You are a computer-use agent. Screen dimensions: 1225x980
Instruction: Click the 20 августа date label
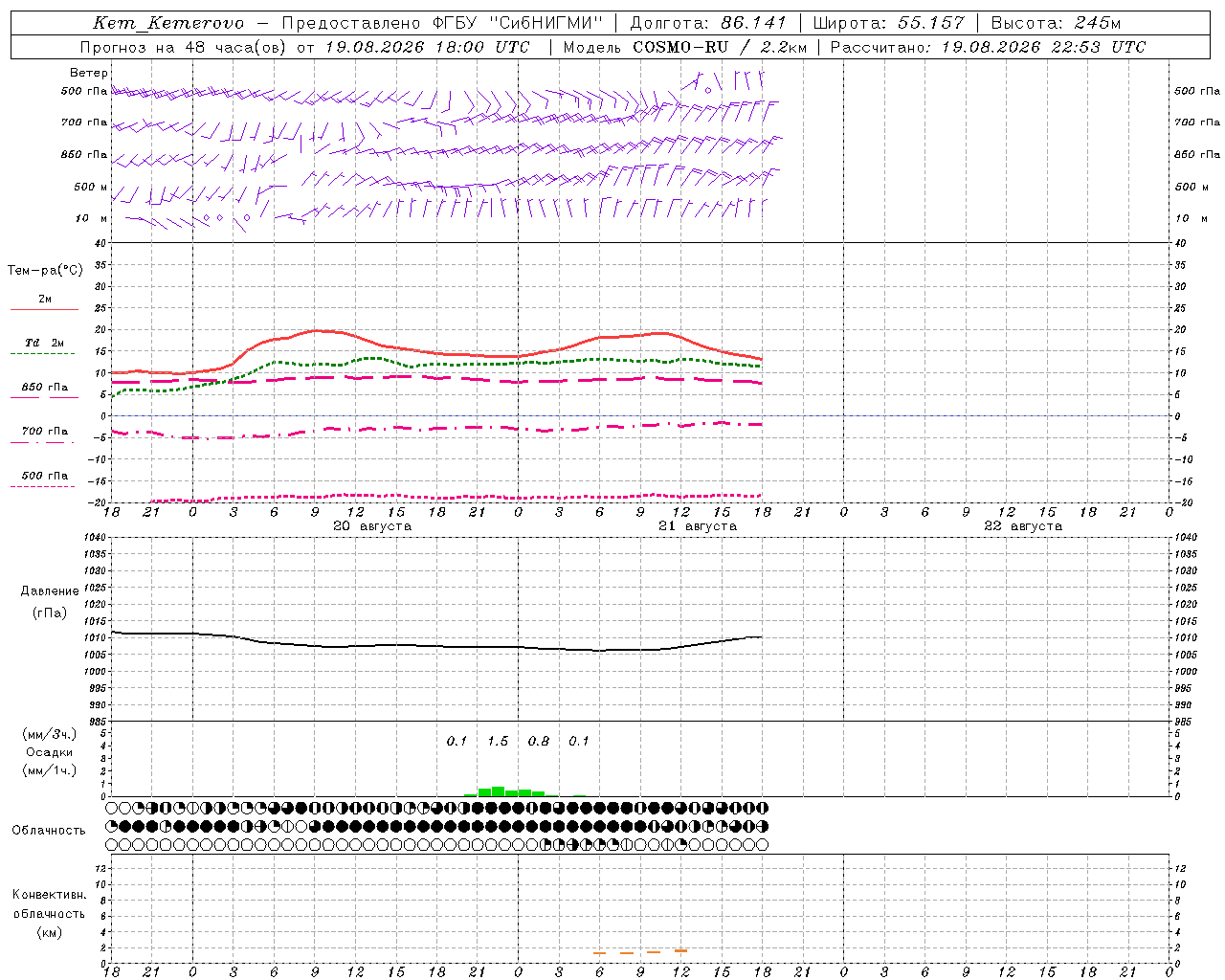[x=371, y=526]
